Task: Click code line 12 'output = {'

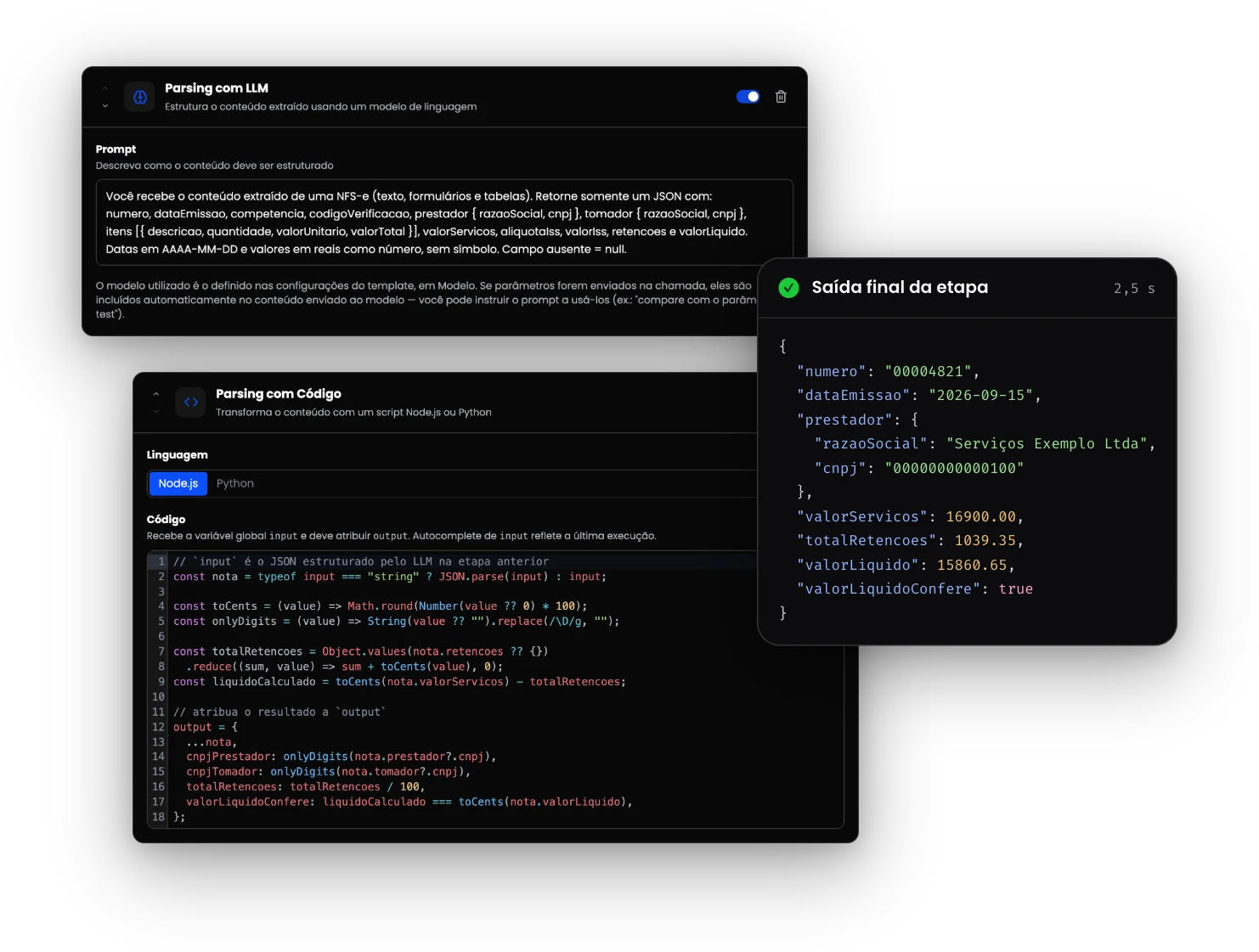Action: coord(206,727)
